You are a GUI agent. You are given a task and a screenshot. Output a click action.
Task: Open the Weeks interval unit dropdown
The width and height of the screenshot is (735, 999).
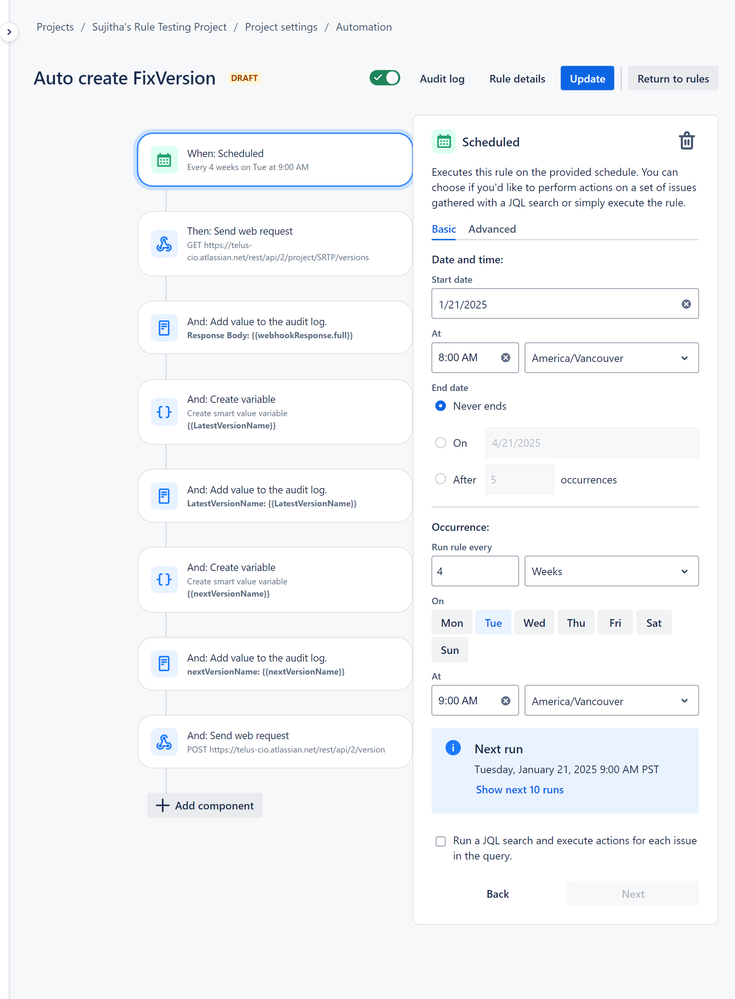[x=611, y=571]
